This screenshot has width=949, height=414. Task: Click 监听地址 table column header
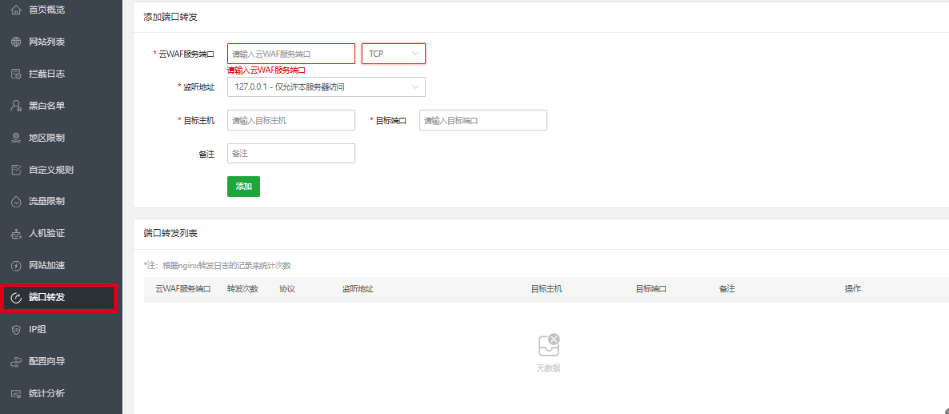[357, 289]
